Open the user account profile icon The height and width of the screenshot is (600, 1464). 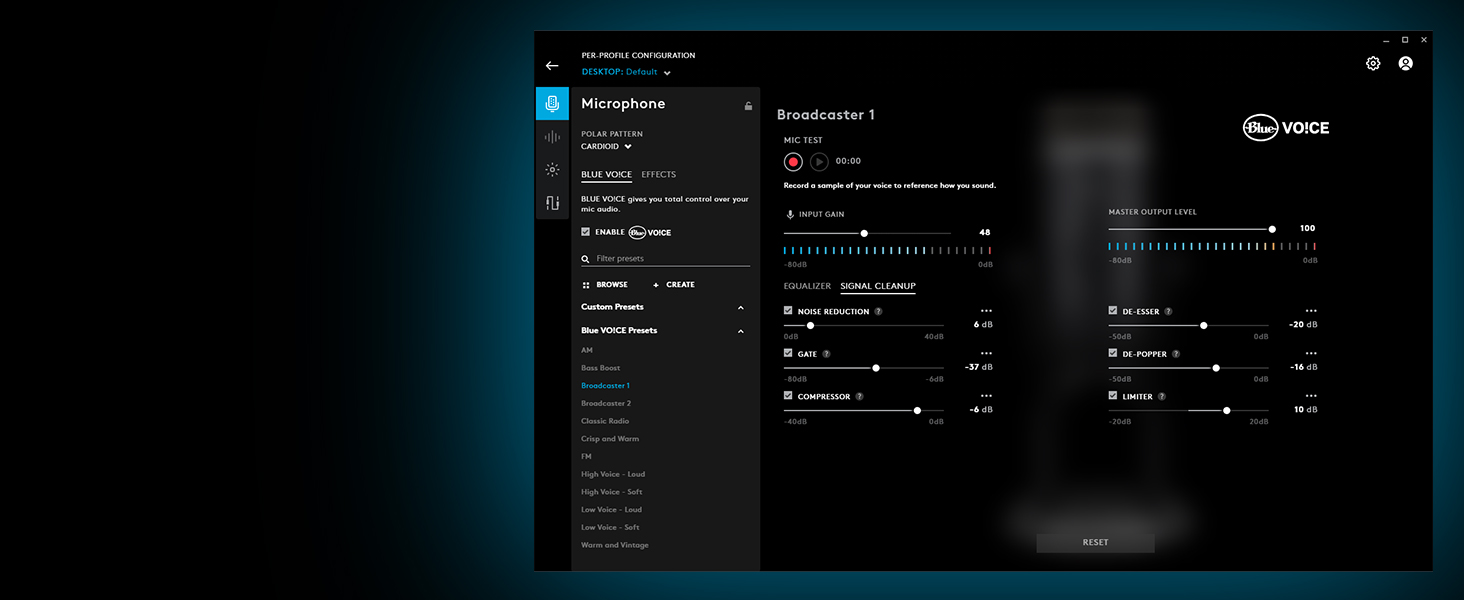pos(1405,64)
